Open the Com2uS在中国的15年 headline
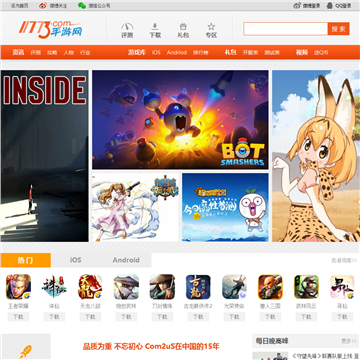 [x=151, y=347]
